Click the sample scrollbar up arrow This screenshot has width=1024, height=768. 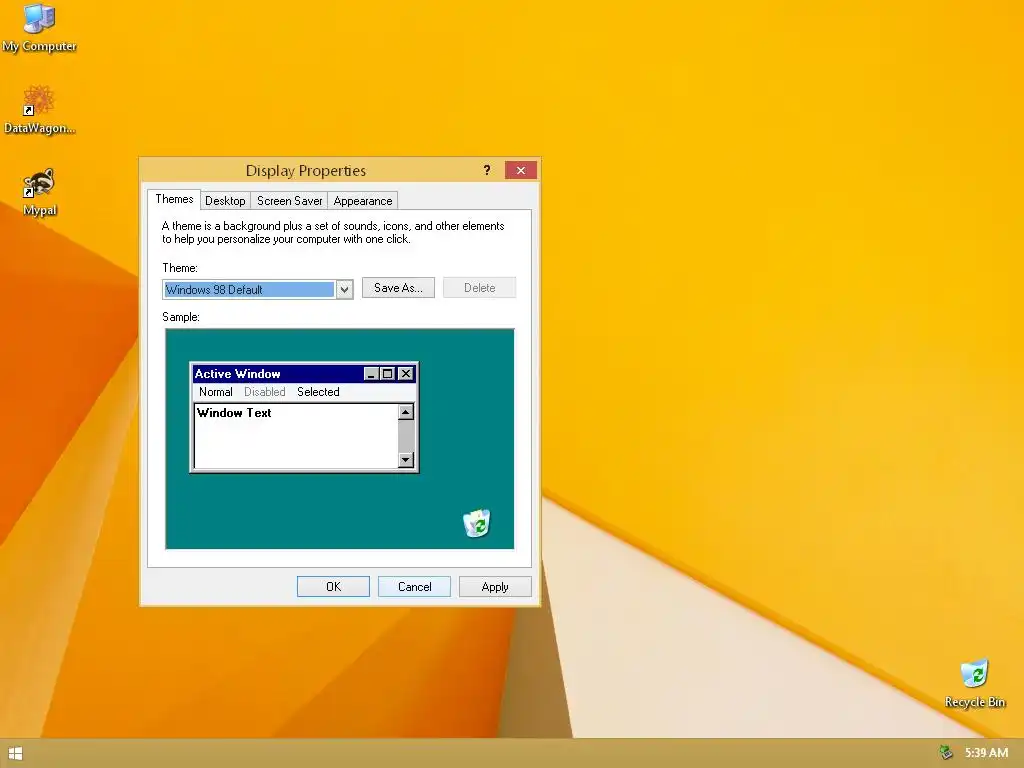pyautogui.click(x=406, y=412)
